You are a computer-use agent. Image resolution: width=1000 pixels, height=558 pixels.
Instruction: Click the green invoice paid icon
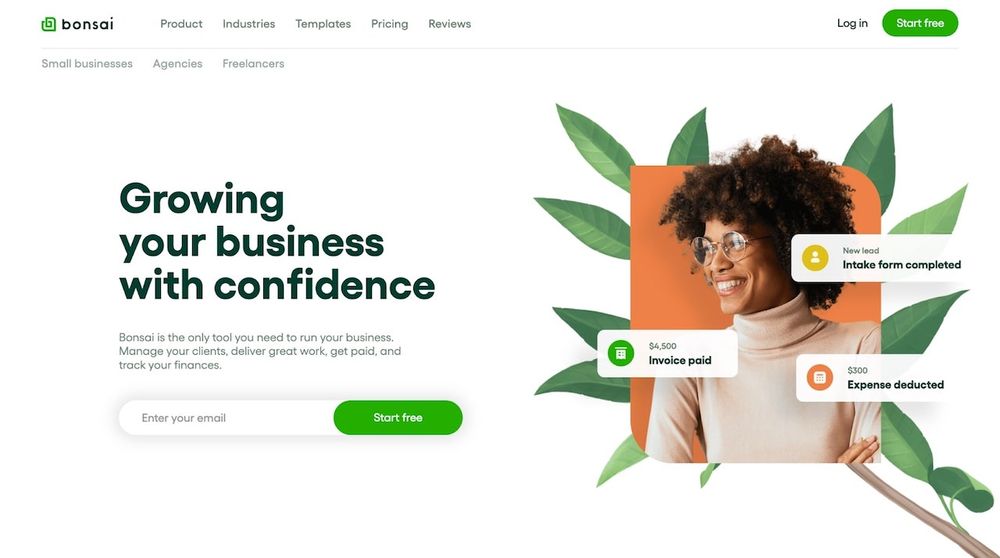coord(621,353)
